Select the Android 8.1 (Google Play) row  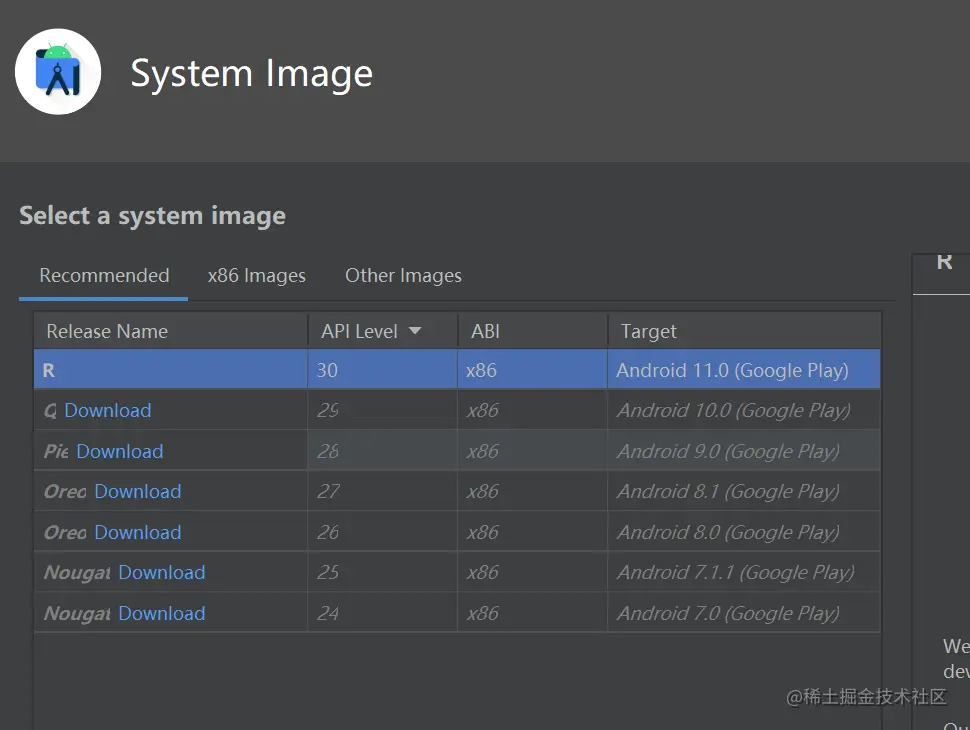click(727, 492)
